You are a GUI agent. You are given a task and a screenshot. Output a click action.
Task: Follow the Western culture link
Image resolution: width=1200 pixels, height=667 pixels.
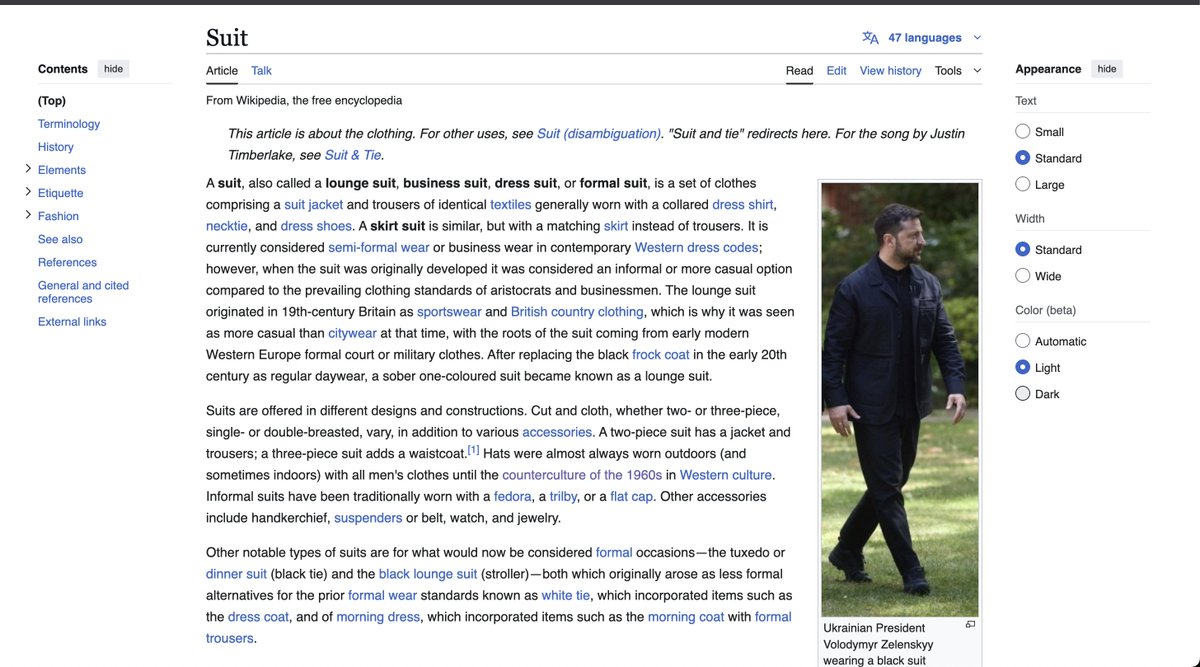pyautogui.click(x=726, y=475)
